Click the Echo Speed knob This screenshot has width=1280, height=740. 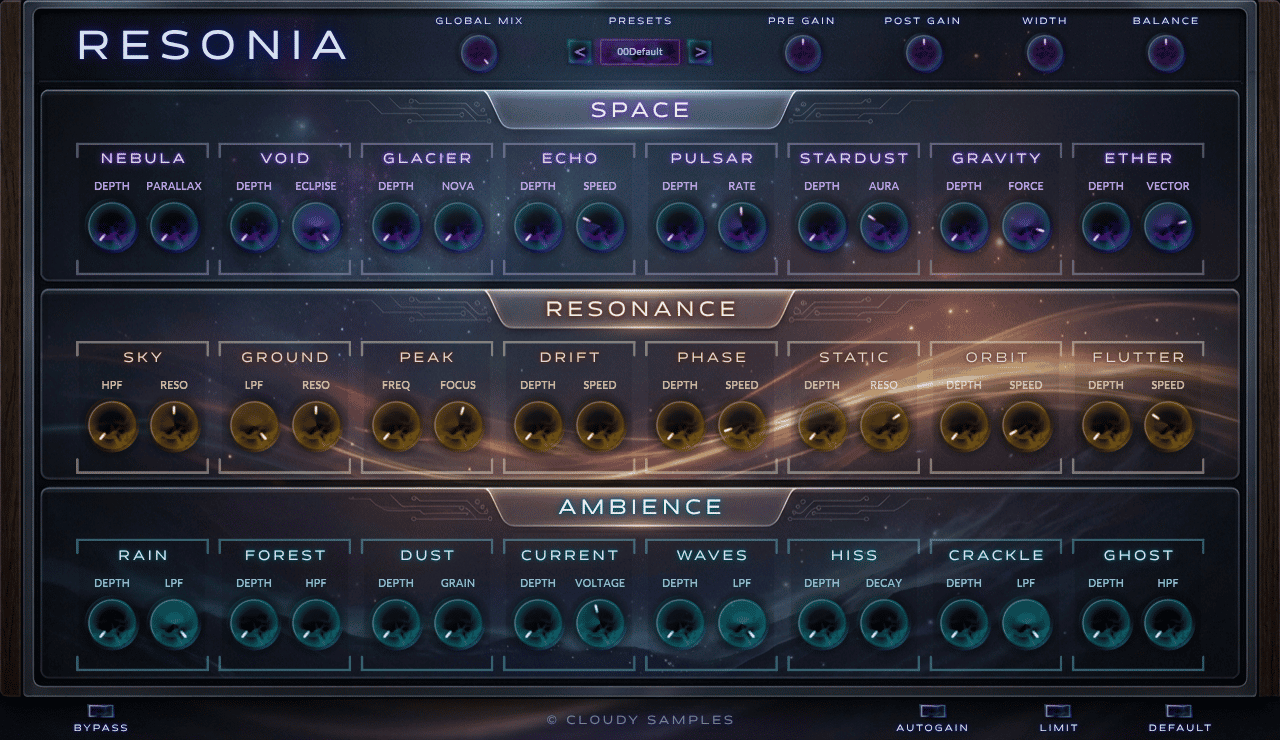pyautogui.click(x=600, y=226)
